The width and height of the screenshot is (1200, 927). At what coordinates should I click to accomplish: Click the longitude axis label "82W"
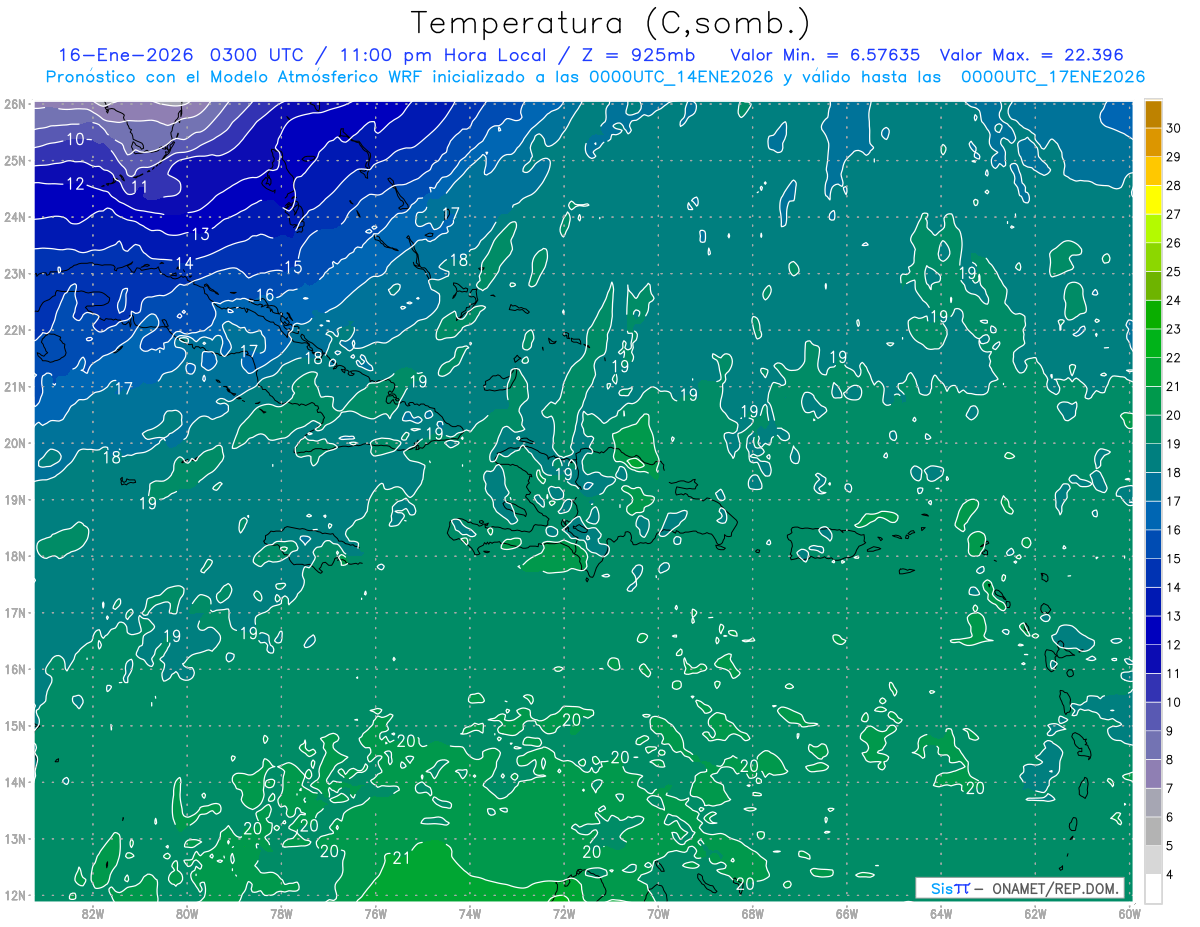pos(93,914)
